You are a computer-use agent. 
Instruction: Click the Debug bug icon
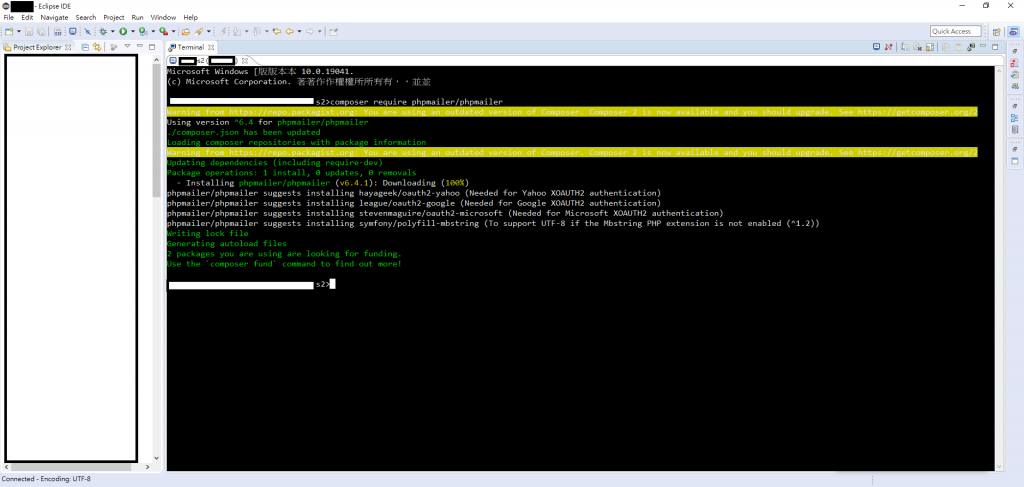102,31
